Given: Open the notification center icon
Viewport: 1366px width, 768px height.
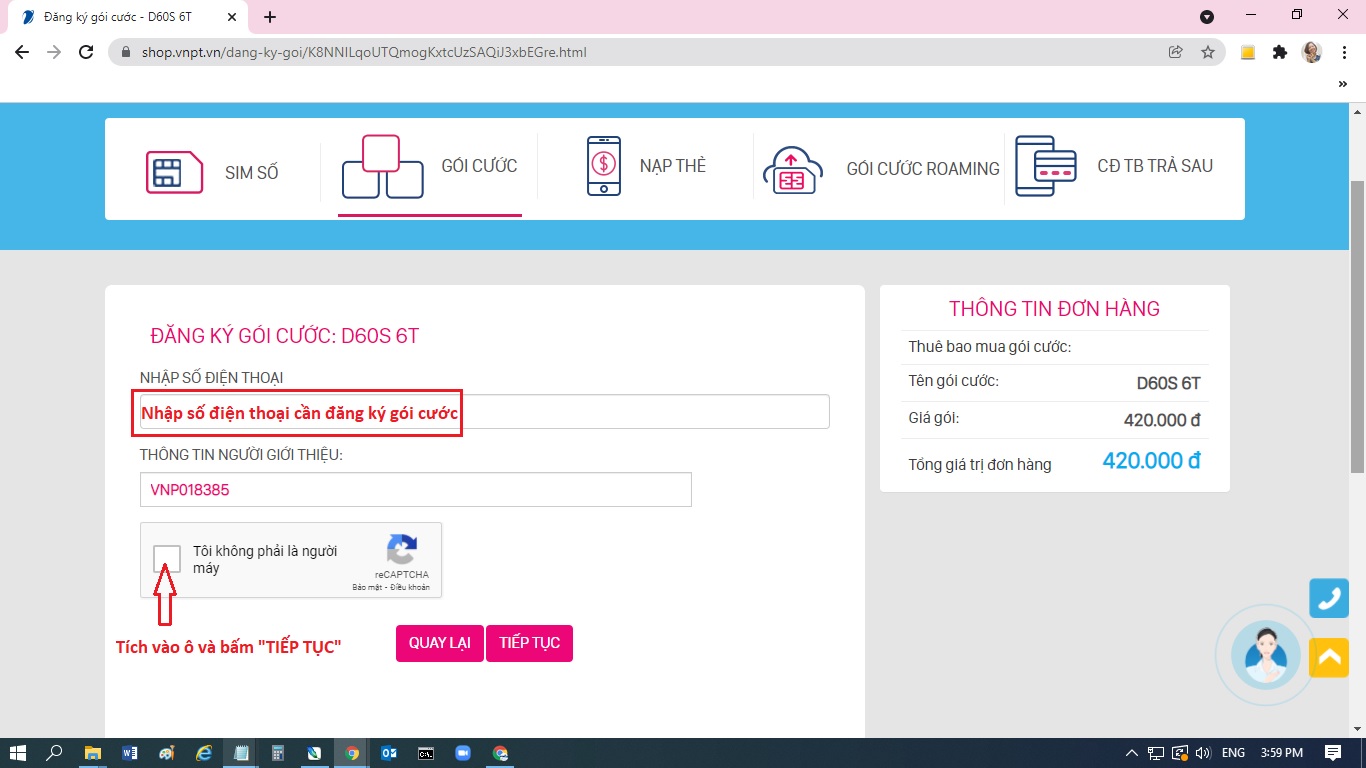Looking at the screenshot, I should tap(1333, 753).
